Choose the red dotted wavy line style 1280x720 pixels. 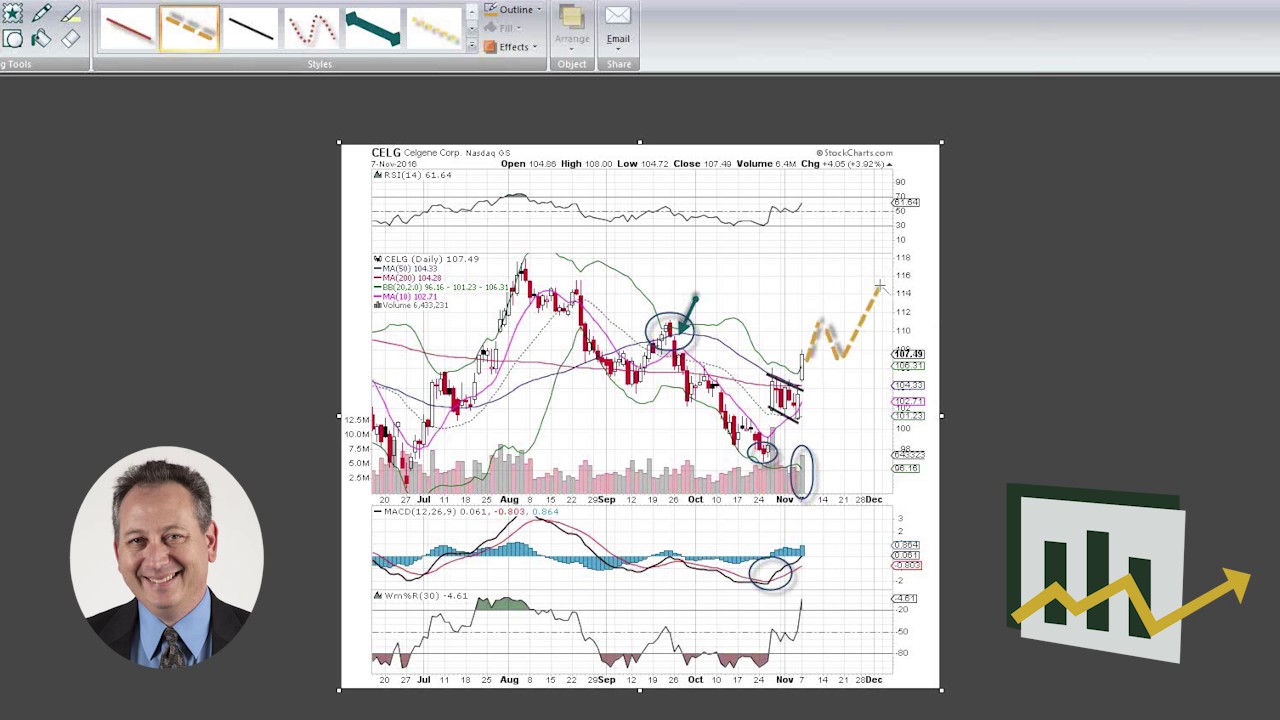pos(310,28)
